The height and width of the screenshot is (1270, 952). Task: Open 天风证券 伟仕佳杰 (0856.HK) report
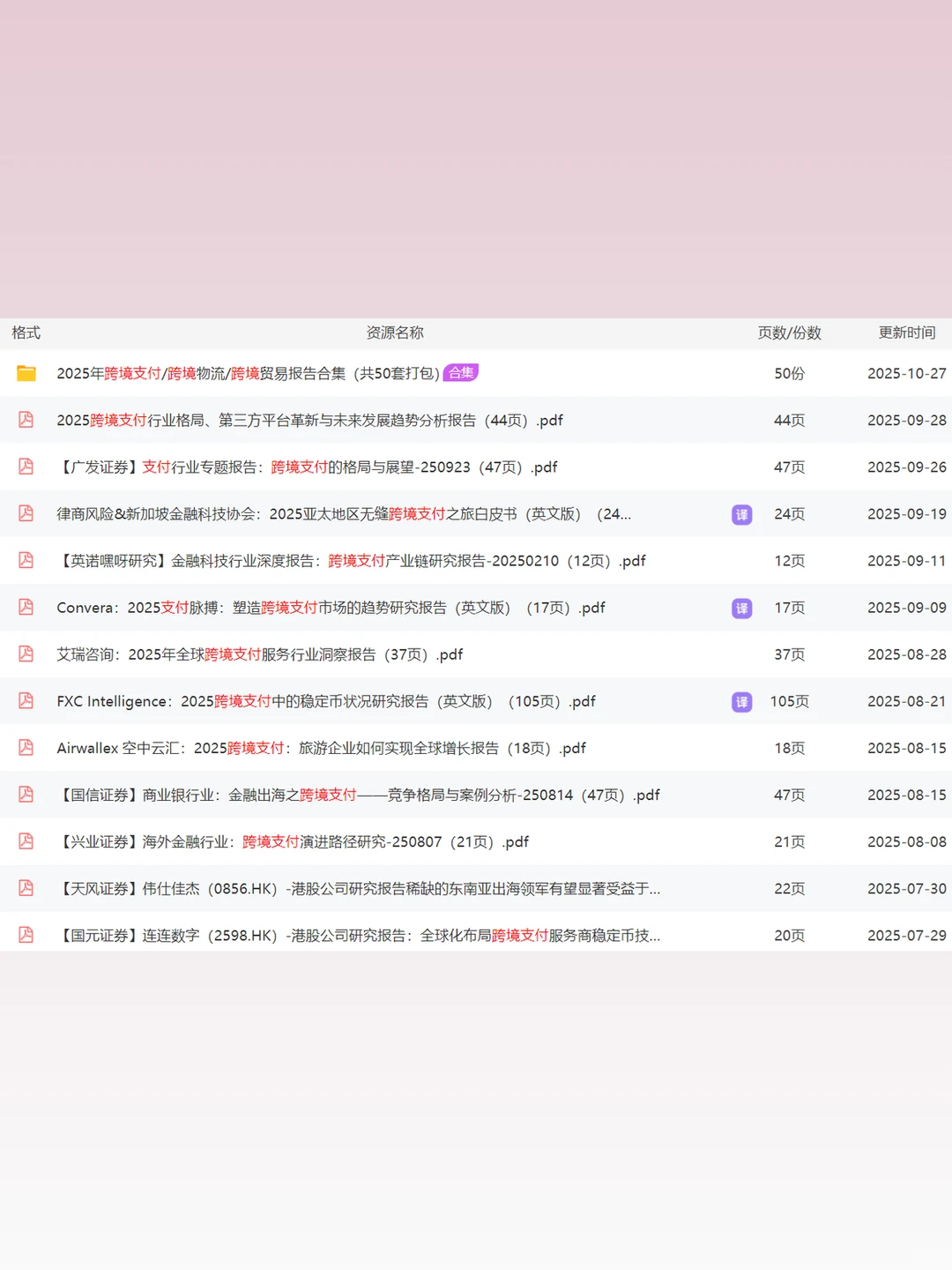click(x=358, y=888)
